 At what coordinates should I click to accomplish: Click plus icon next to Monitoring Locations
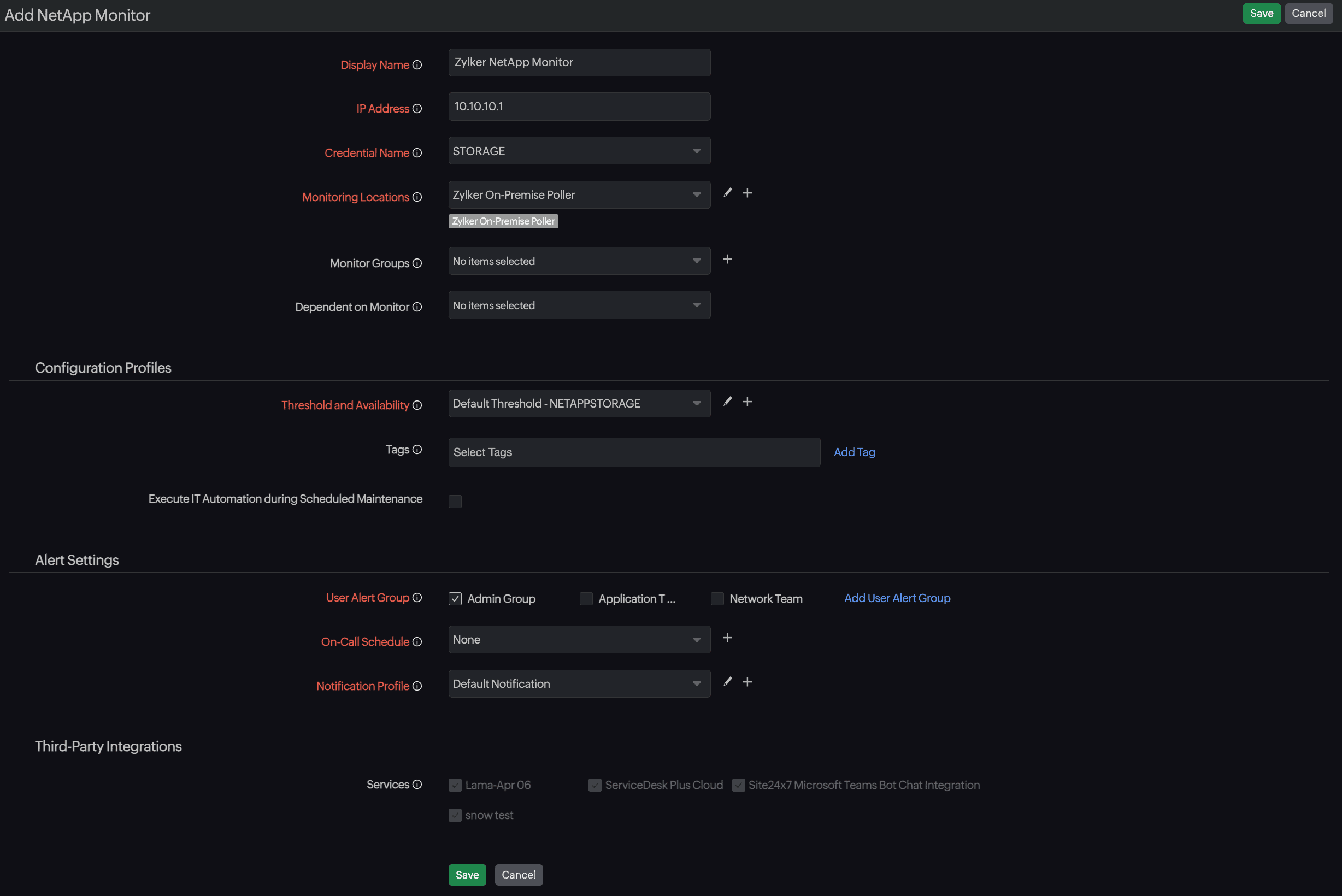[747, 193]
